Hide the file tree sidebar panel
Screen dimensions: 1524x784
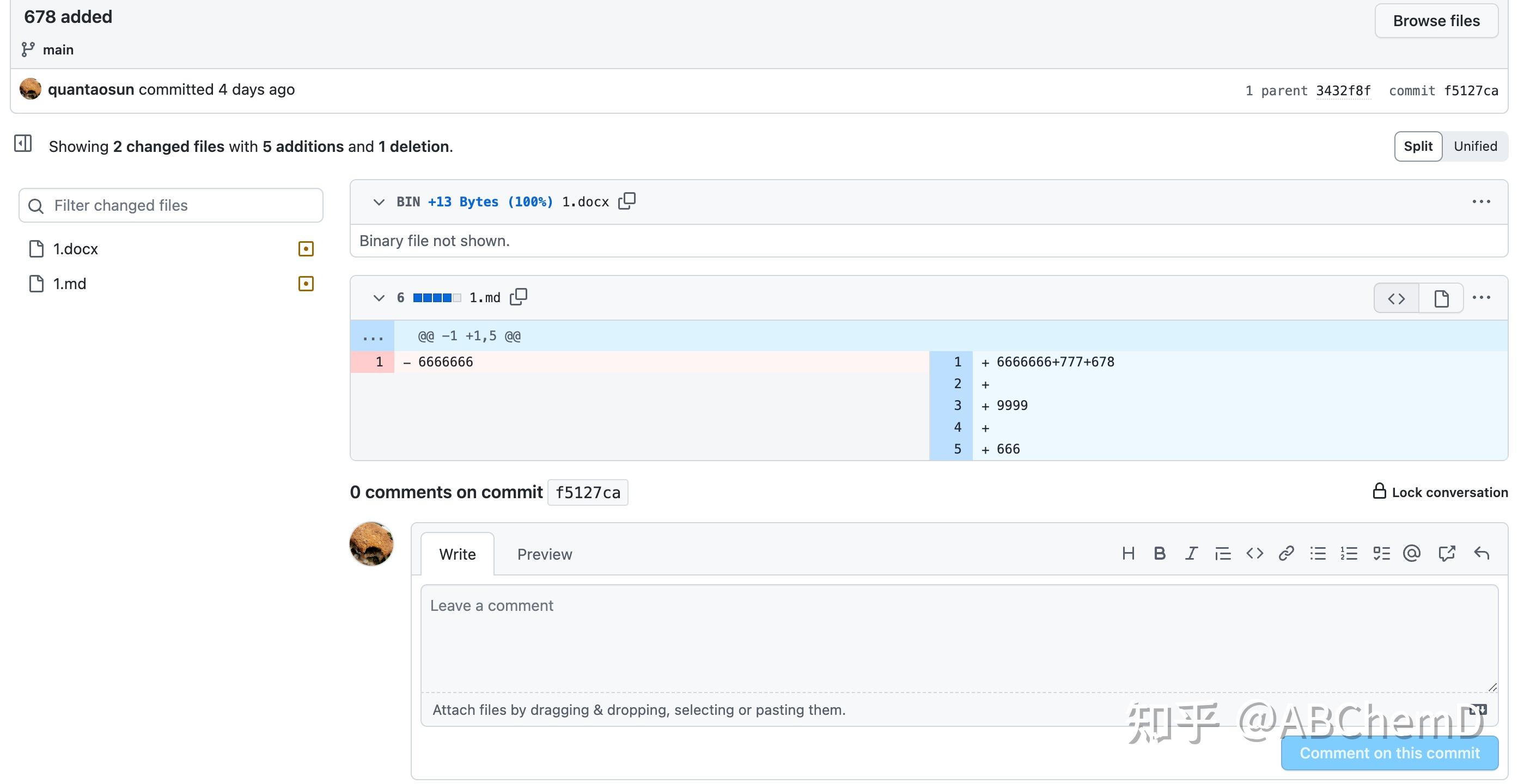pos(23,144)
